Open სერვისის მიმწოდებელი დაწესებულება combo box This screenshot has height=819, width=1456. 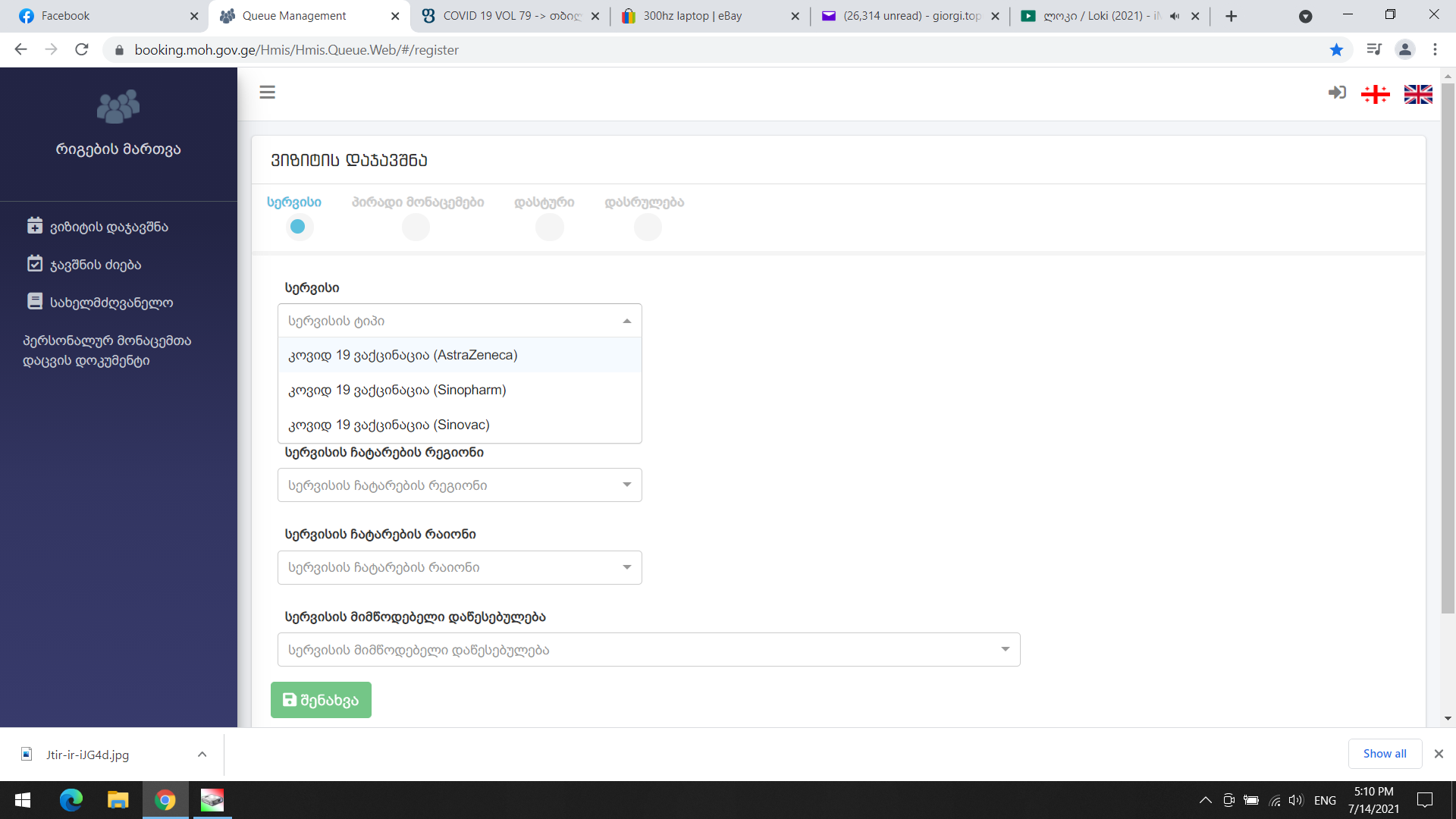648,650
